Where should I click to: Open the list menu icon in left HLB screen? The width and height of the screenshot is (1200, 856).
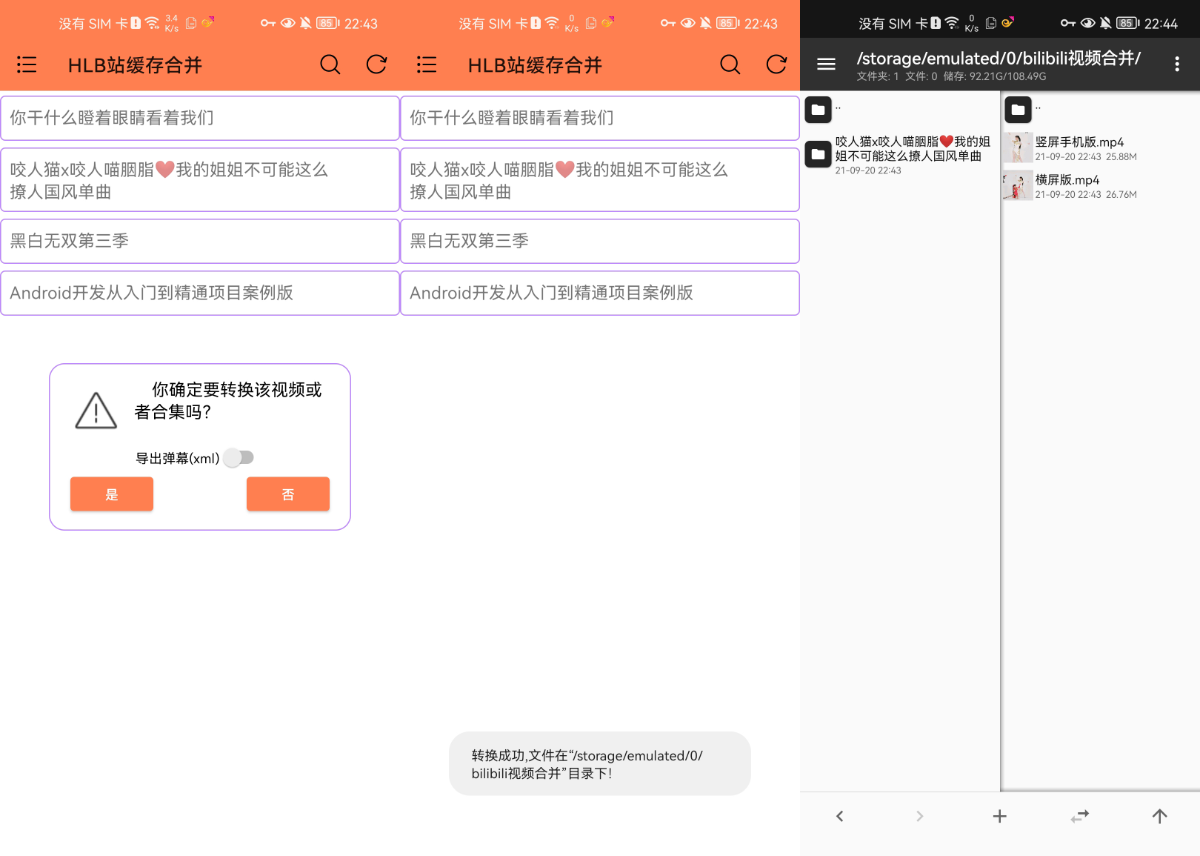point(27,65)
